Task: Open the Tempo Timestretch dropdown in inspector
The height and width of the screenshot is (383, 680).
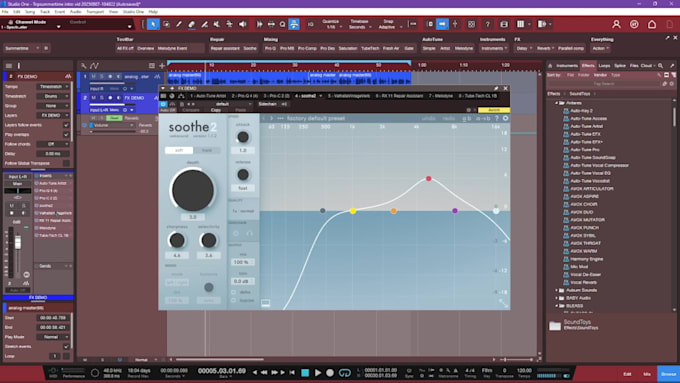Action: pos(53,86)
